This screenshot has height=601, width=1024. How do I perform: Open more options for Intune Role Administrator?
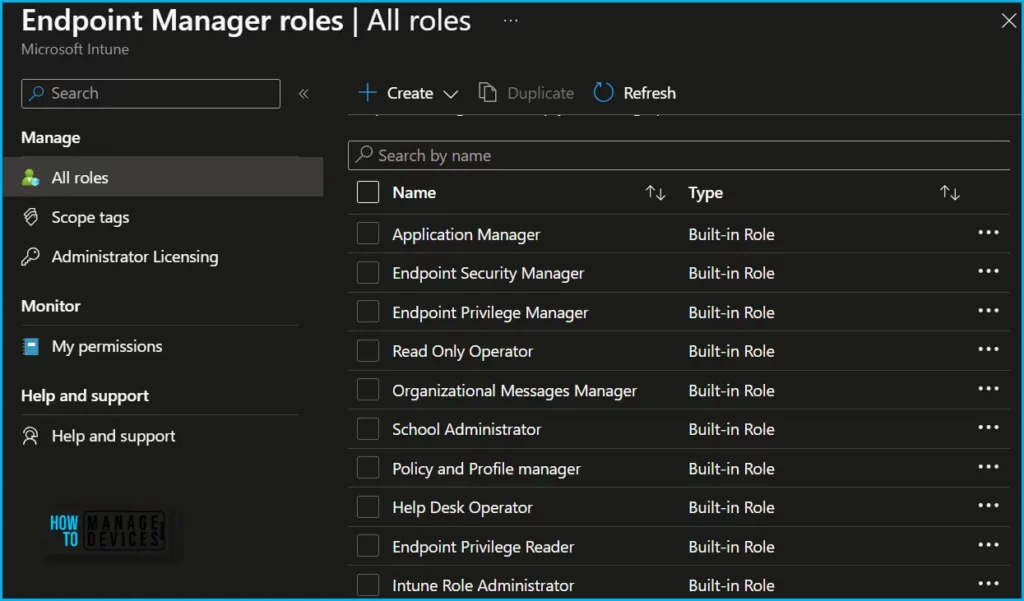point(989,583)
